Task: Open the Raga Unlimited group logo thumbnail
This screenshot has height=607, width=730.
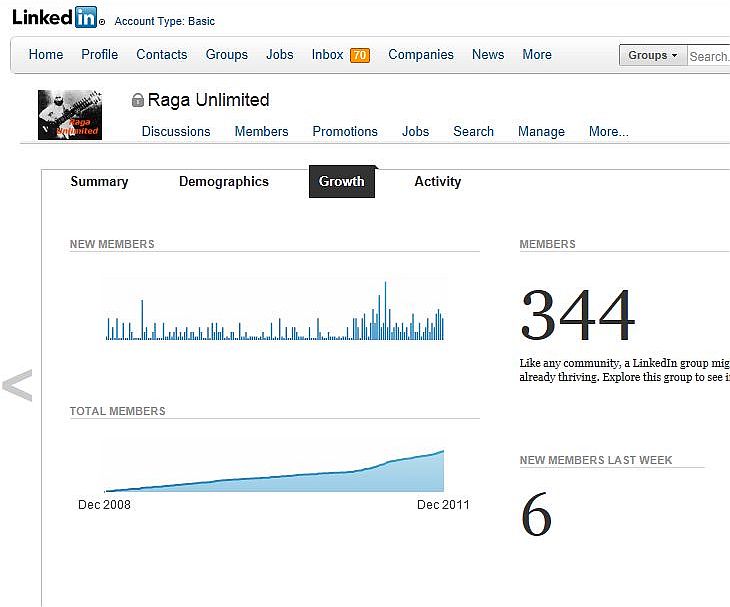Action: 70,115
